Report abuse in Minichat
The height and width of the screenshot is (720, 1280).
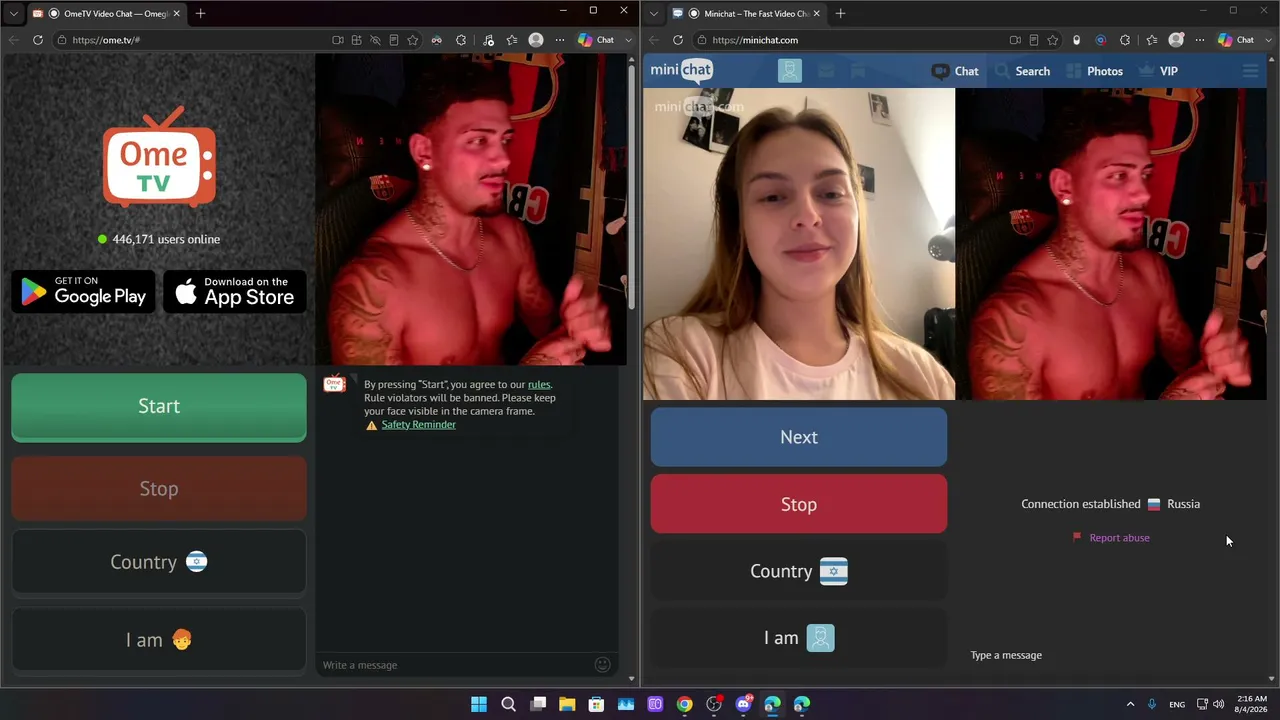[x=1111, y=538]
